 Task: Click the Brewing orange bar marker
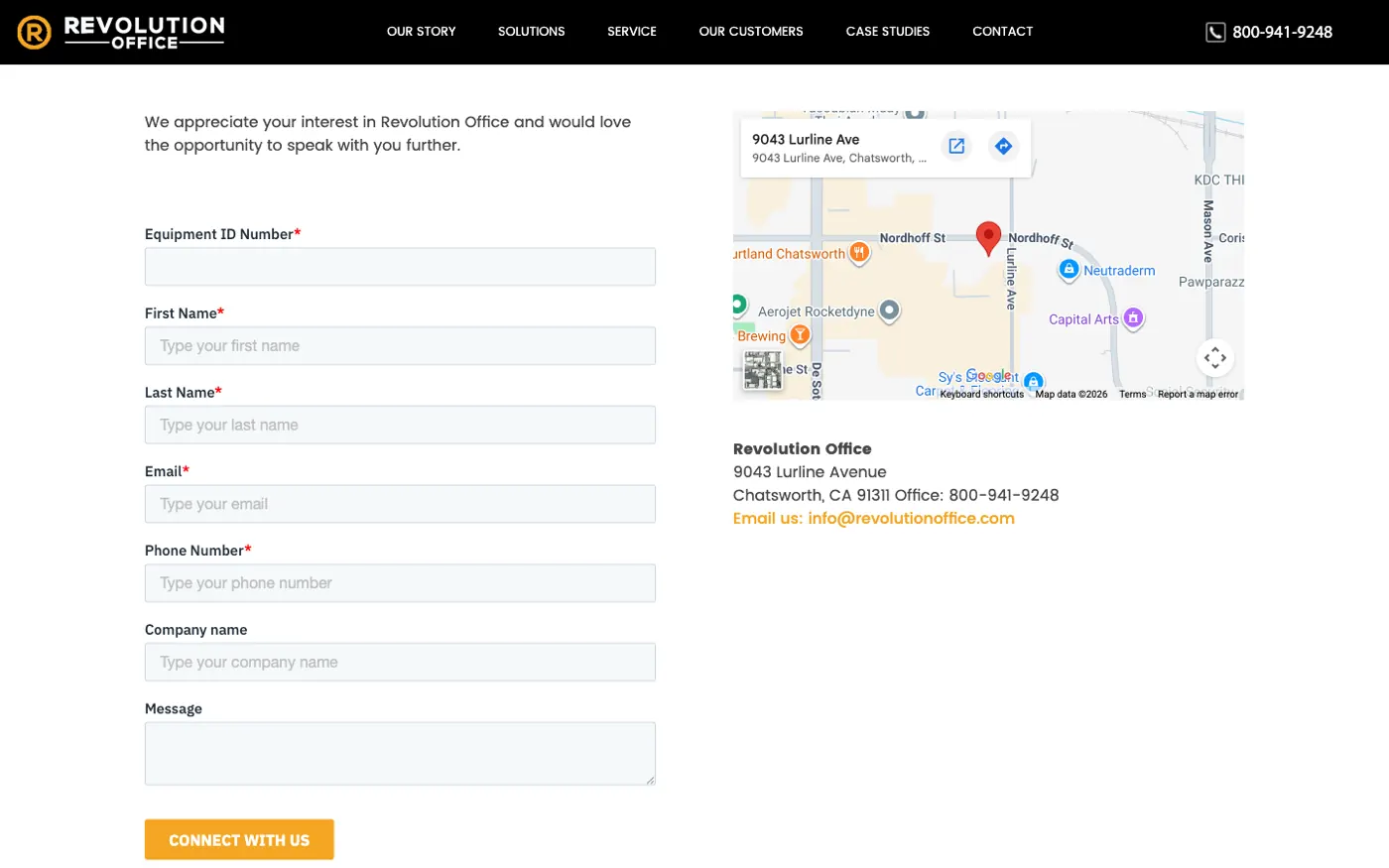click(800, 335)
